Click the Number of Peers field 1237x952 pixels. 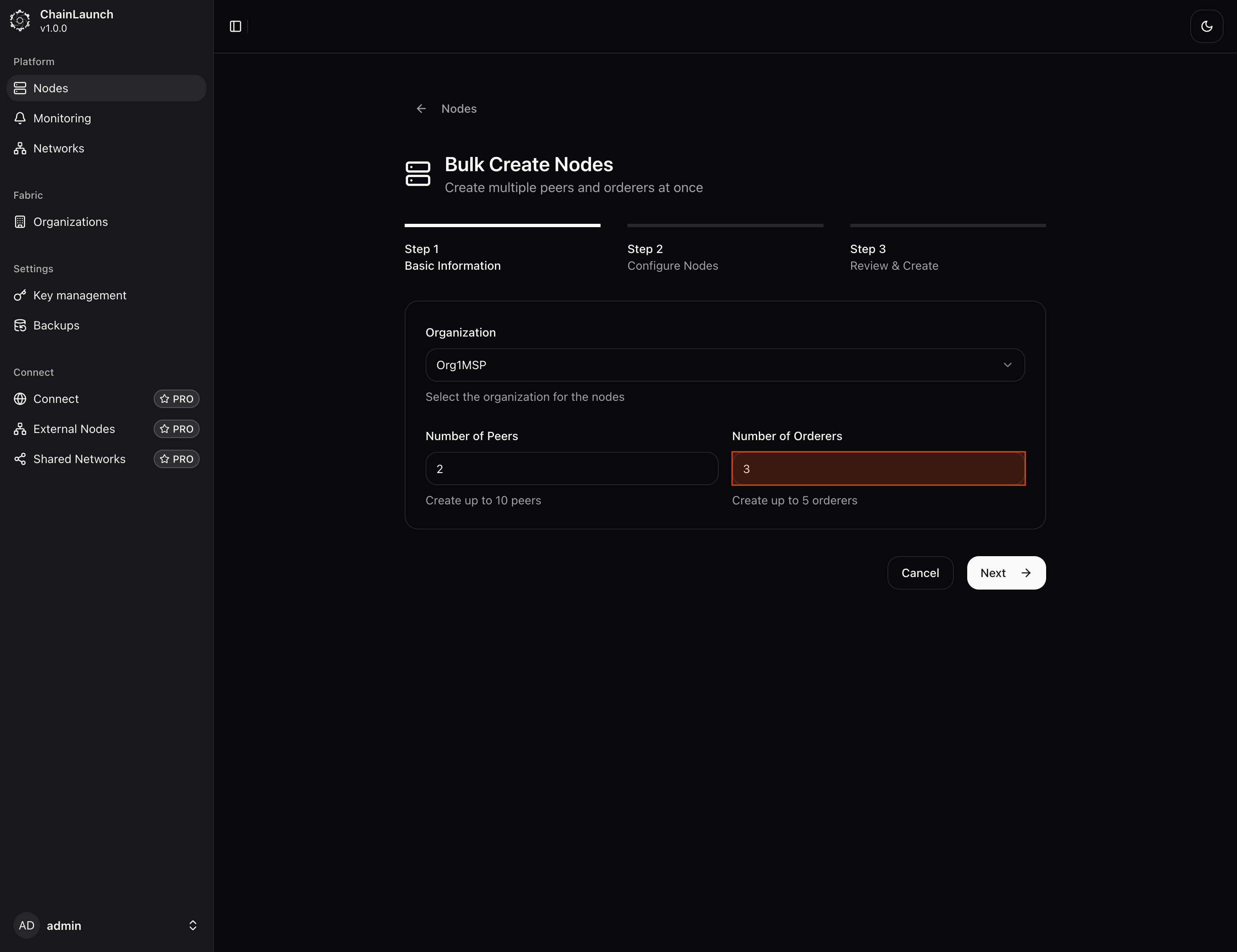pyautogui.click(x=571, y=469)
